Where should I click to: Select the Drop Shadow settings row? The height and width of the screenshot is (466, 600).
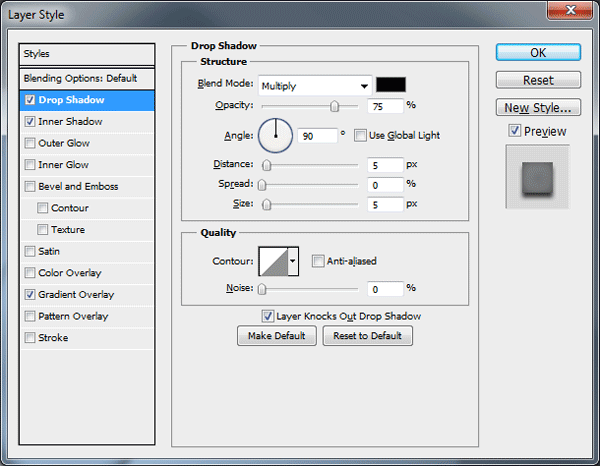(87, 100)
